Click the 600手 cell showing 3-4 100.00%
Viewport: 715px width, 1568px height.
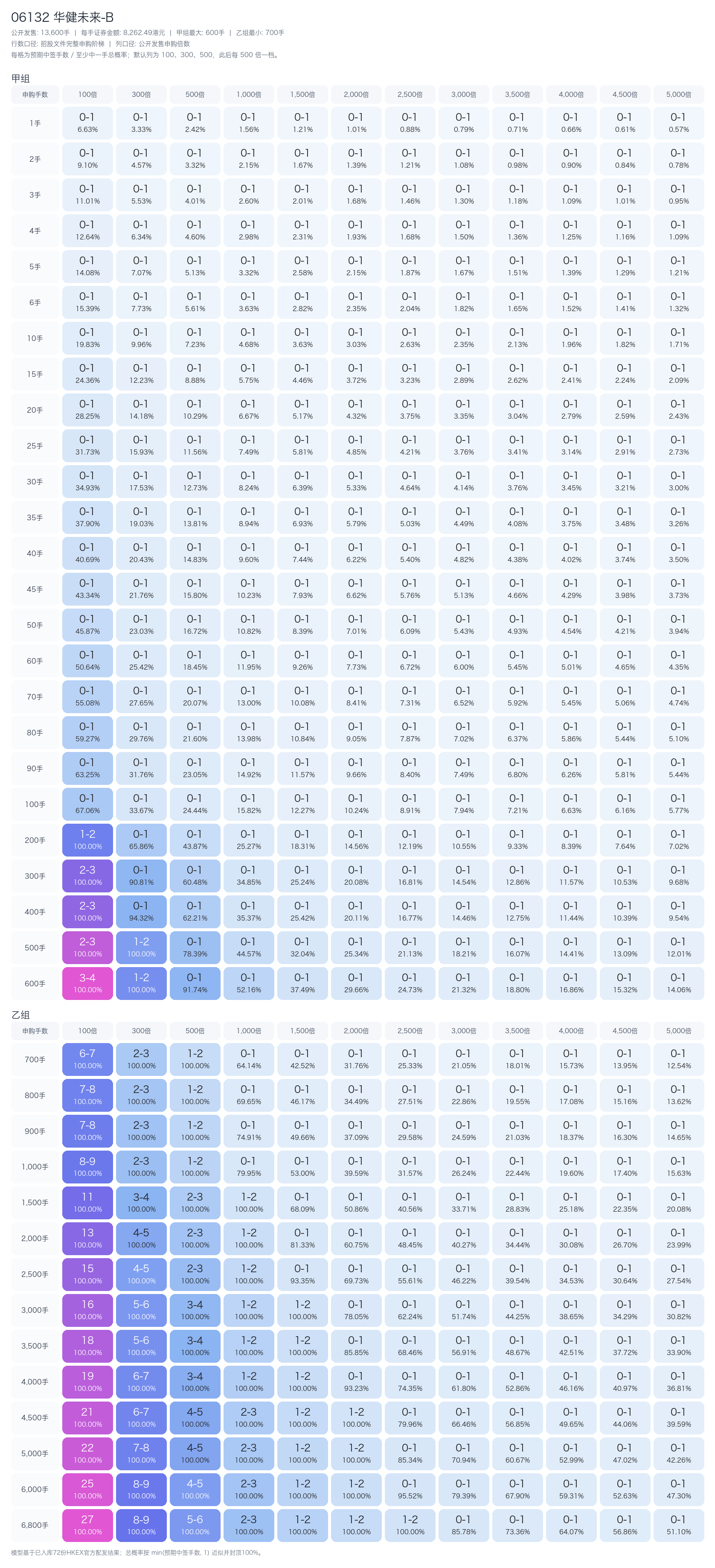pyautogui.click(x=87, y=983)
